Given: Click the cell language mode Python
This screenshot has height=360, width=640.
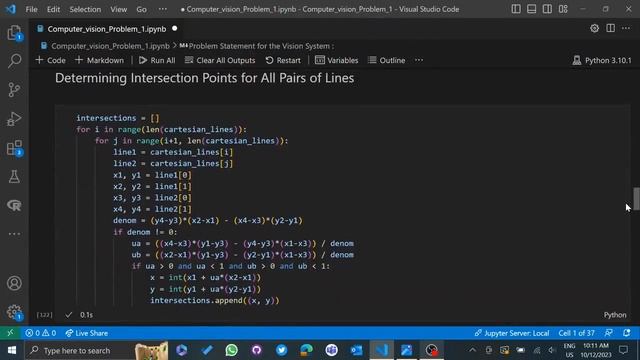Looking at the screenshot, I should point(615,315).
